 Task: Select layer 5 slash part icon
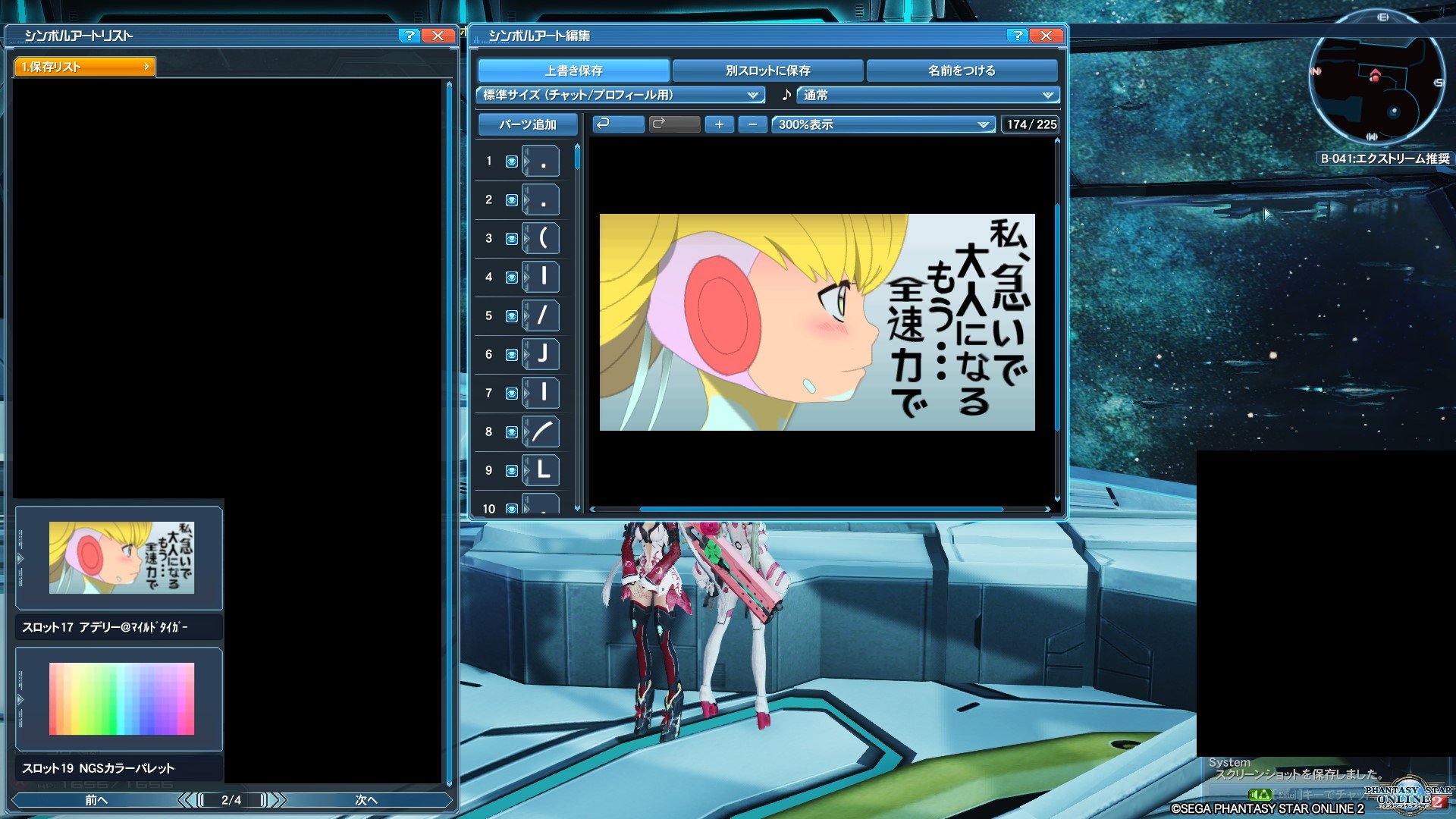pos(542,316)
